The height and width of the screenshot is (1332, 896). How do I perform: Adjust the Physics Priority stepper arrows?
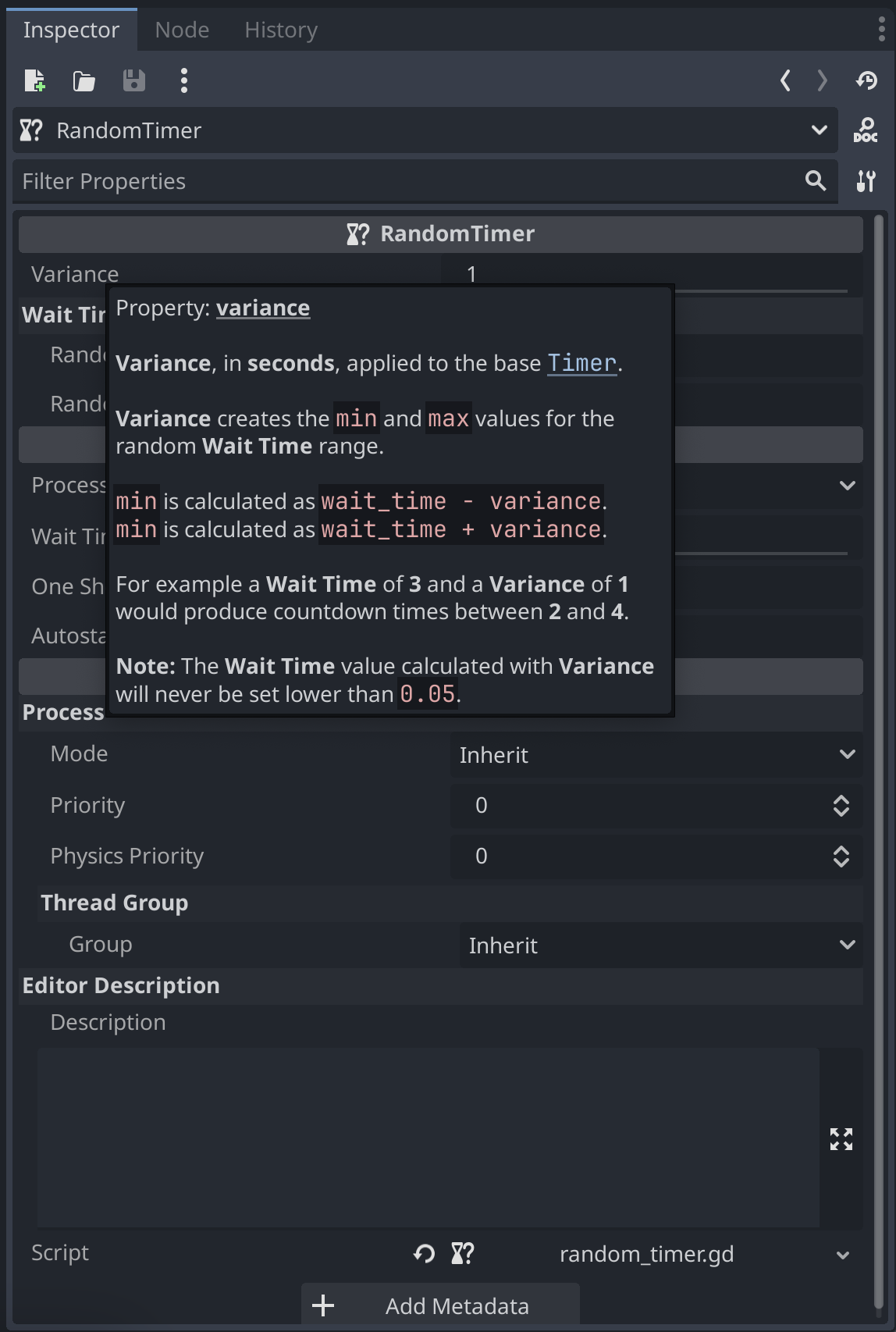[x=841, y=857]
